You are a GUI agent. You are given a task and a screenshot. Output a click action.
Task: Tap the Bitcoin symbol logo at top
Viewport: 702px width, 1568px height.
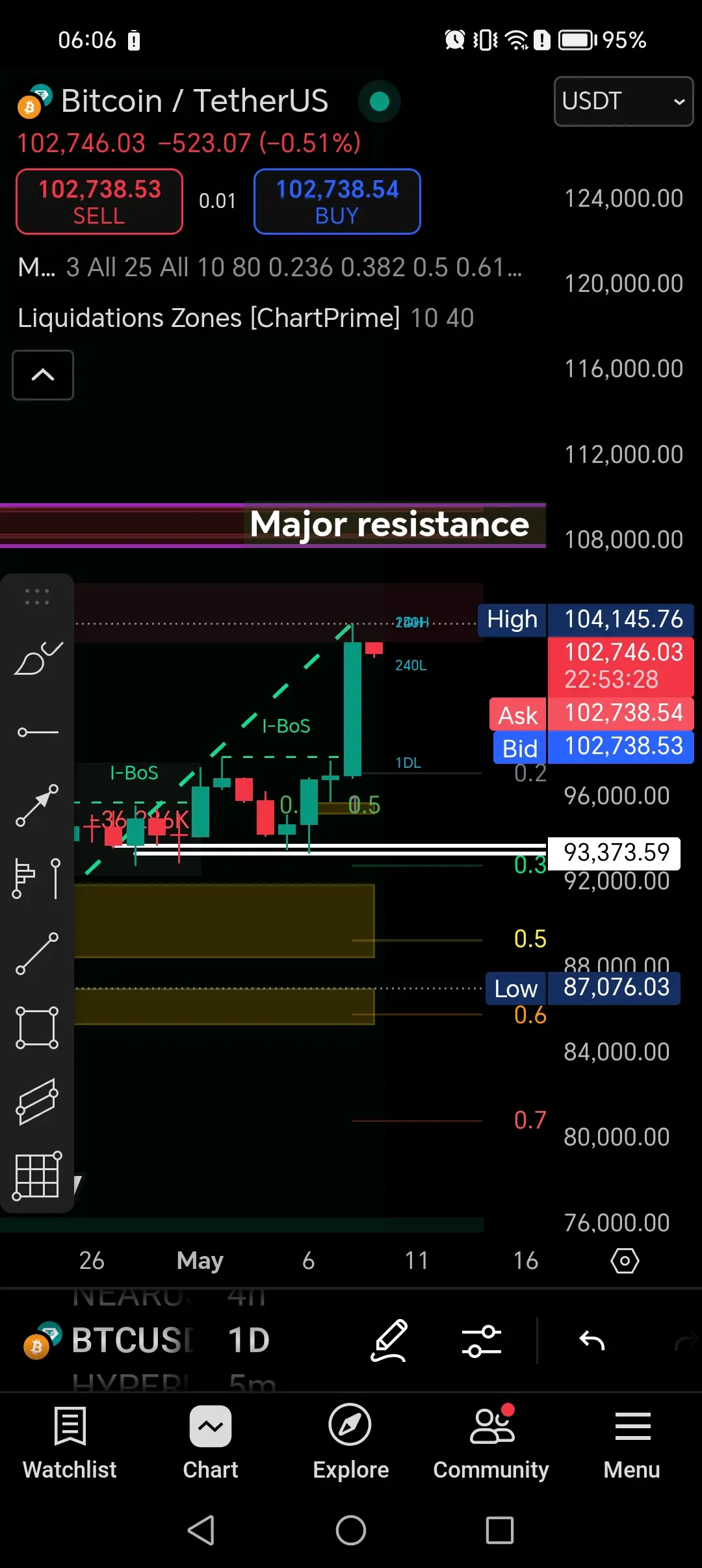click(34, 101)
